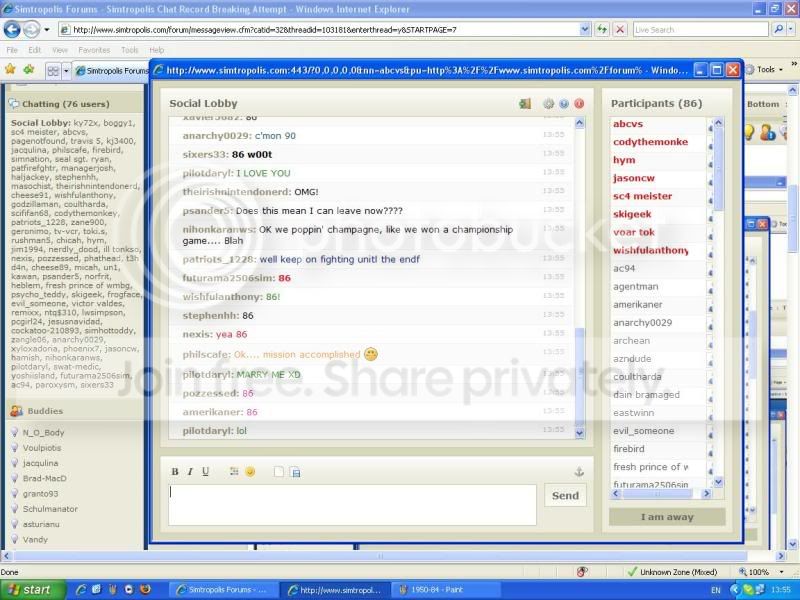The image size is (800, 600).
Task: Select participant anarchy0029 in list
Action: click(x=643, y=322)
